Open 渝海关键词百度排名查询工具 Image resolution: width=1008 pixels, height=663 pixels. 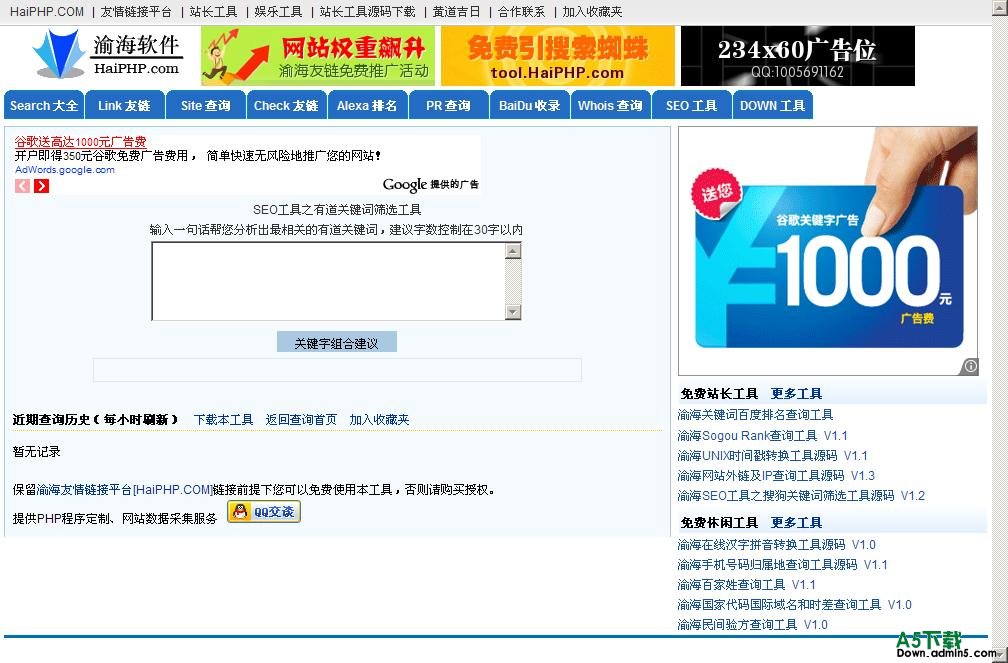coord(755,415)
